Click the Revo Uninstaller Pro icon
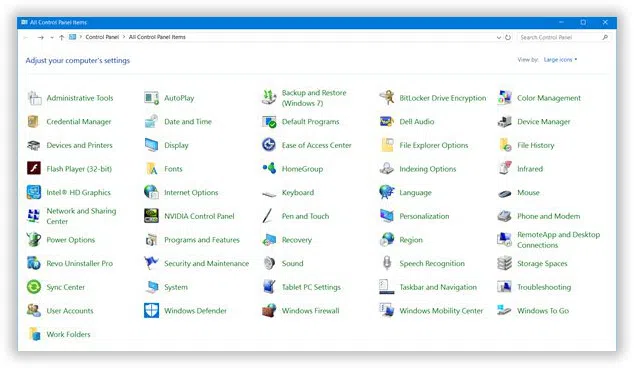634x368 pixels. [x=34, y=263]
